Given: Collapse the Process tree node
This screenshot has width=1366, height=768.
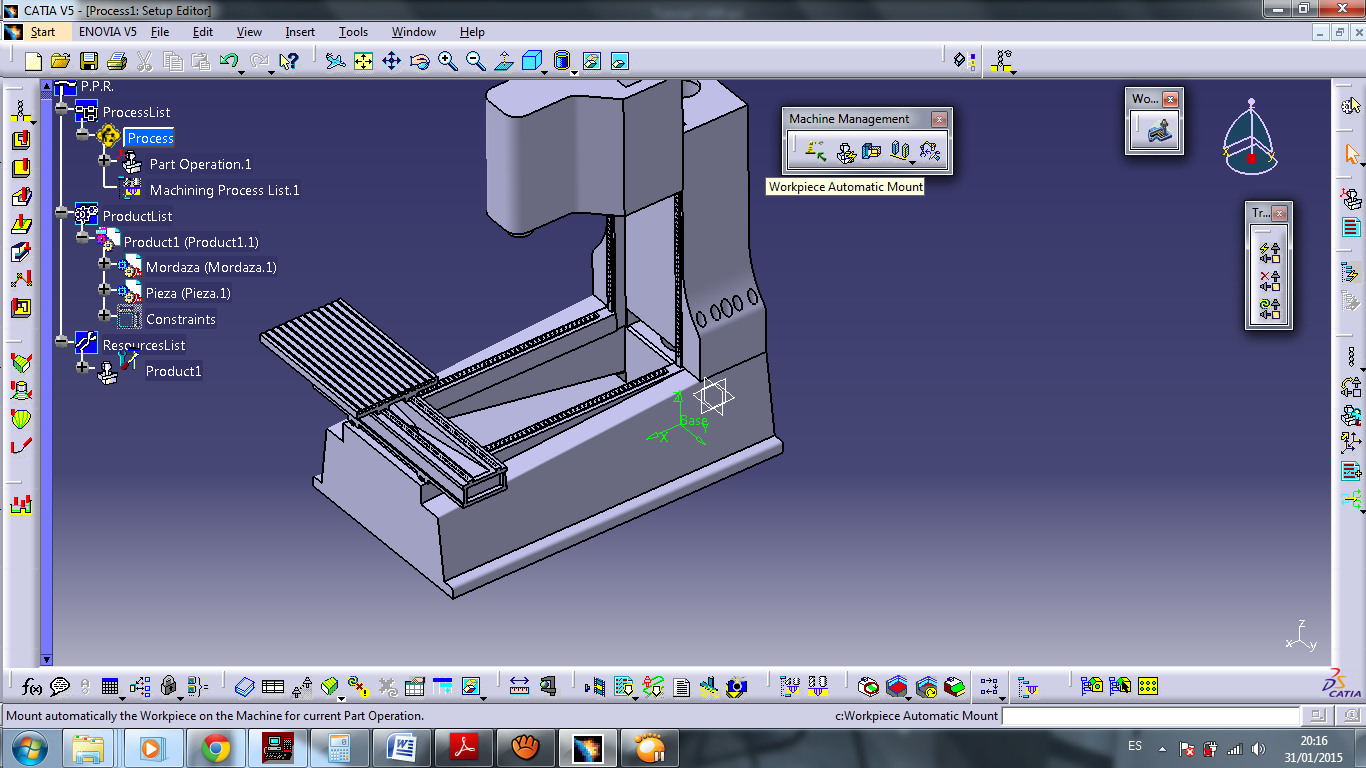Looking at the screenshot, I should (83, 134).
